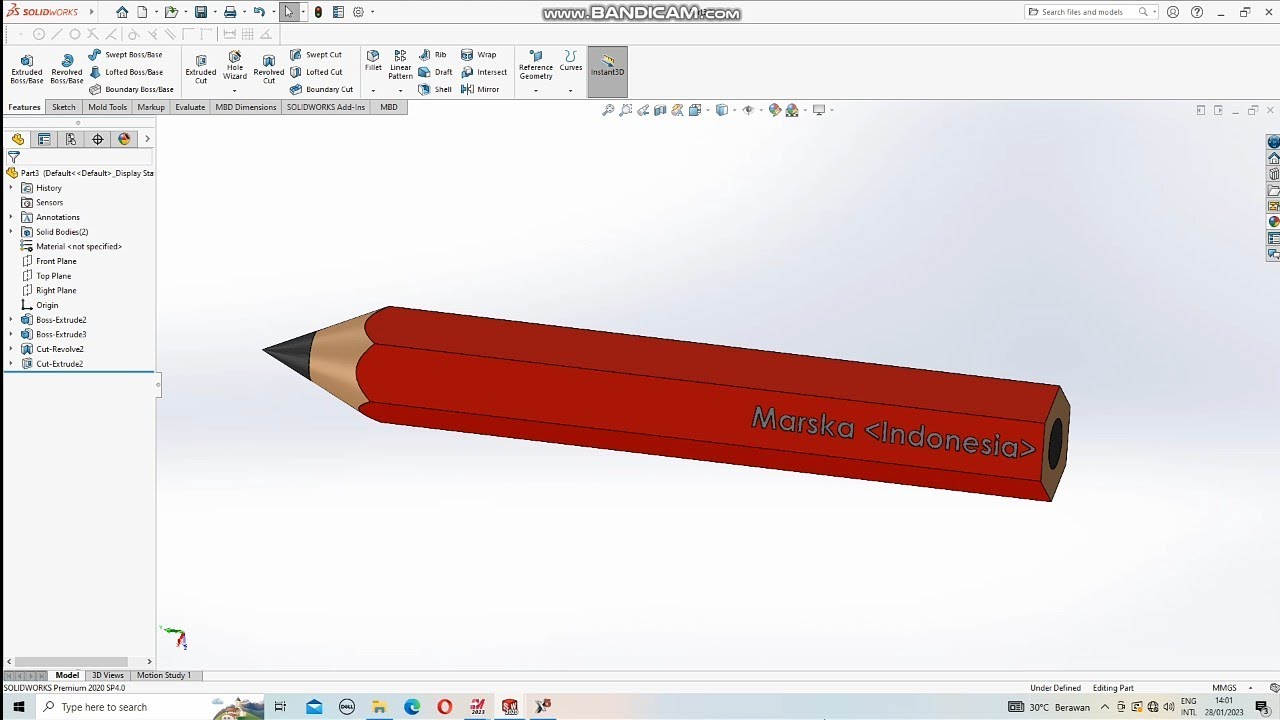Image resolution: width=1280 pixels, height=720 pixels.
Task: Switch to DimXpertManager tab
Action: (97, 139)
